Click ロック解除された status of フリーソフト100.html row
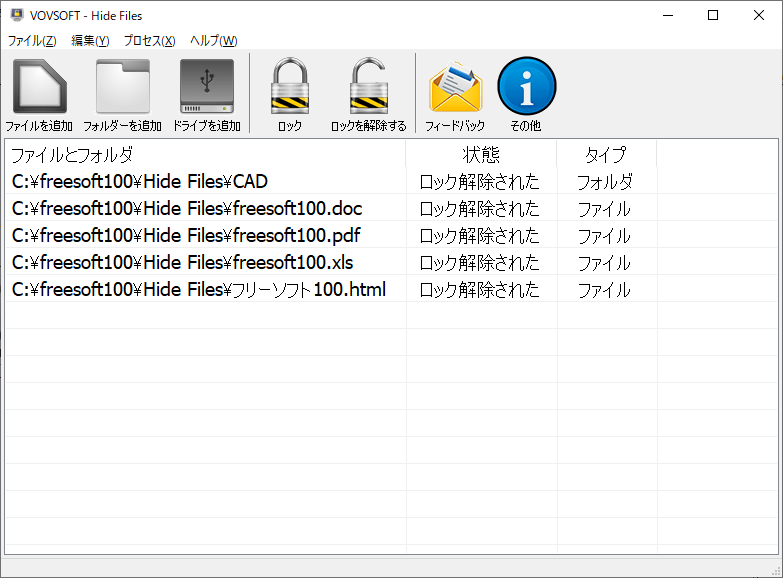Viewport: 783px width, 578px height. click(479, 290)
